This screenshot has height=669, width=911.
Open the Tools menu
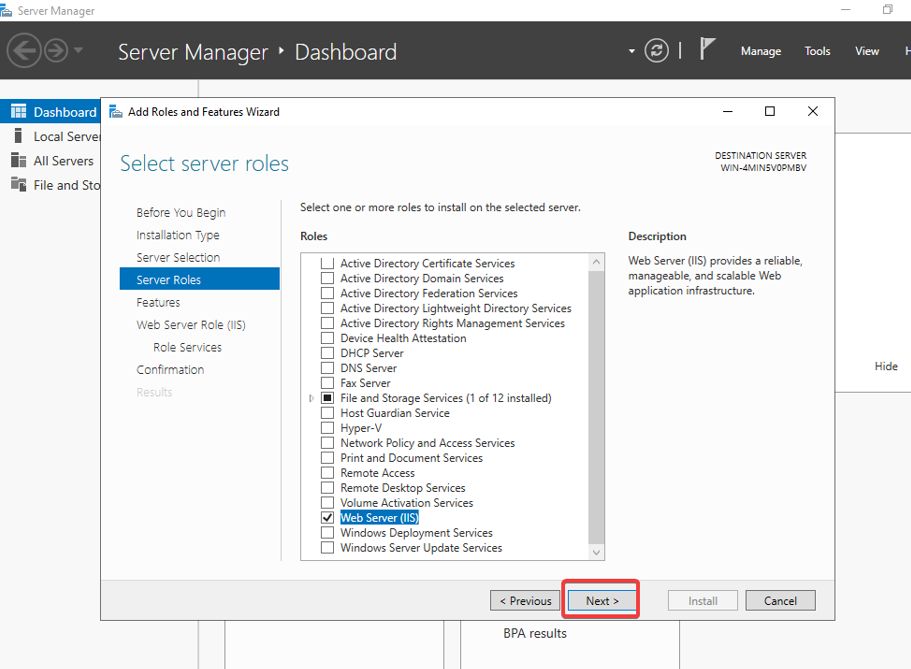(817, 51)
